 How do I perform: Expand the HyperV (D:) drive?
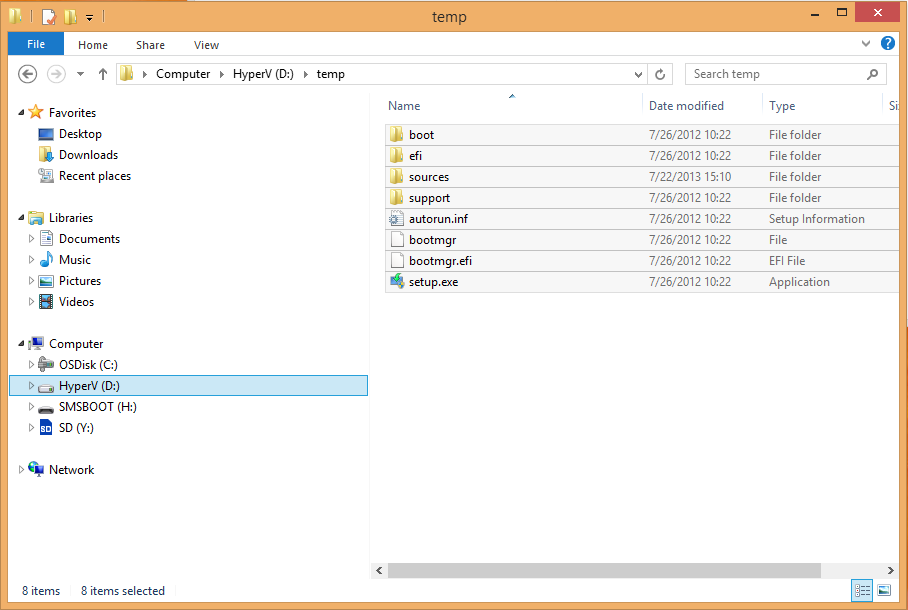(31, 386)
